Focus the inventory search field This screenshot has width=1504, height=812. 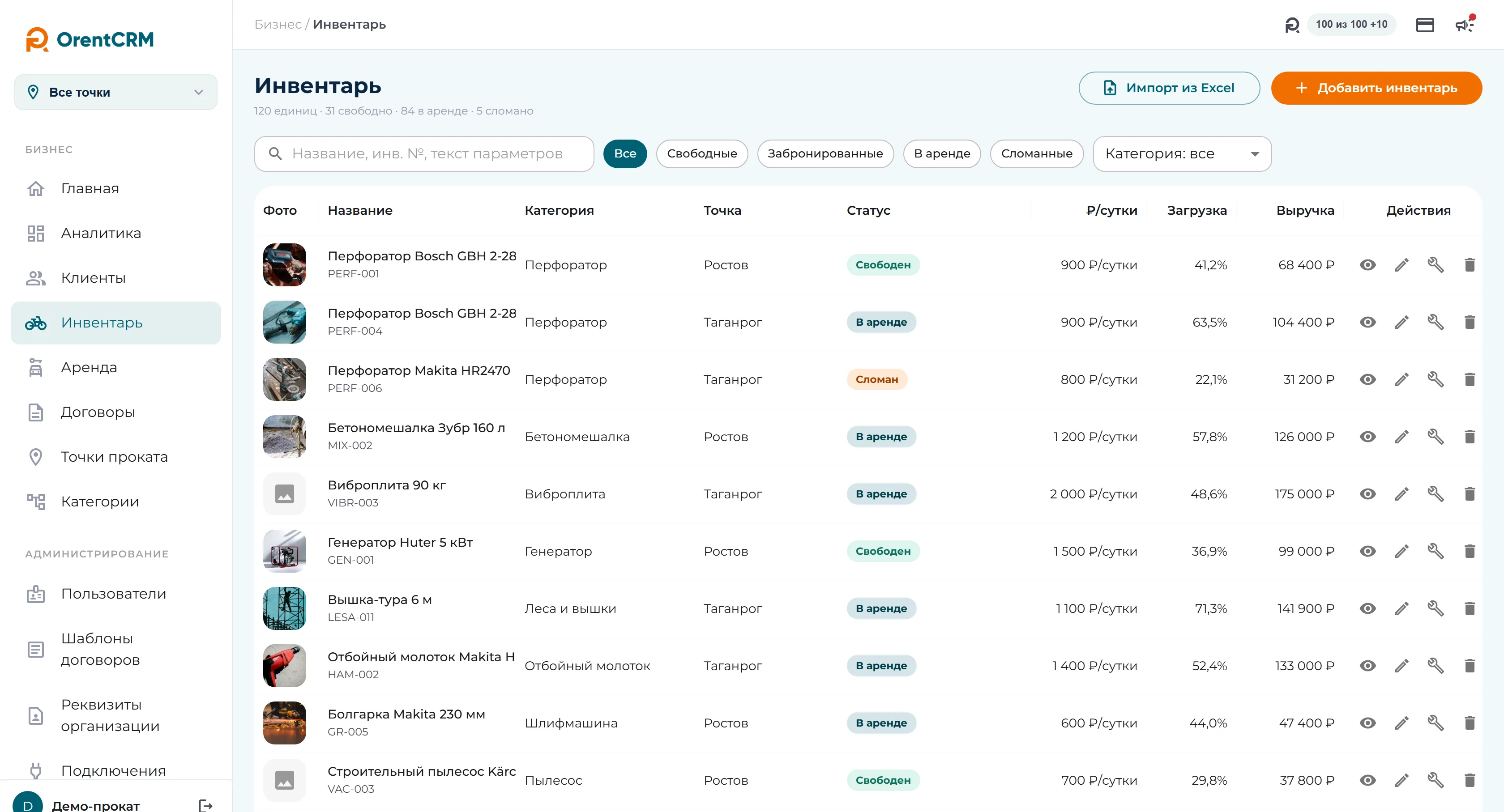coord(424,153)
